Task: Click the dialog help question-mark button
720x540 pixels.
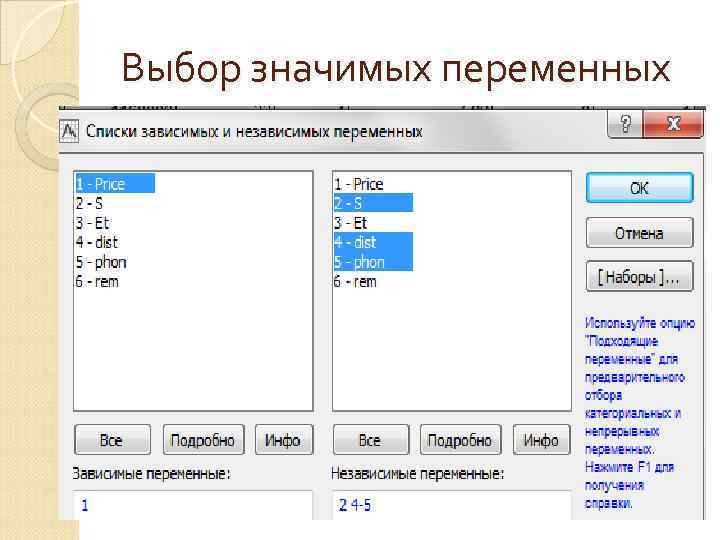Action: tap(625, 124)
